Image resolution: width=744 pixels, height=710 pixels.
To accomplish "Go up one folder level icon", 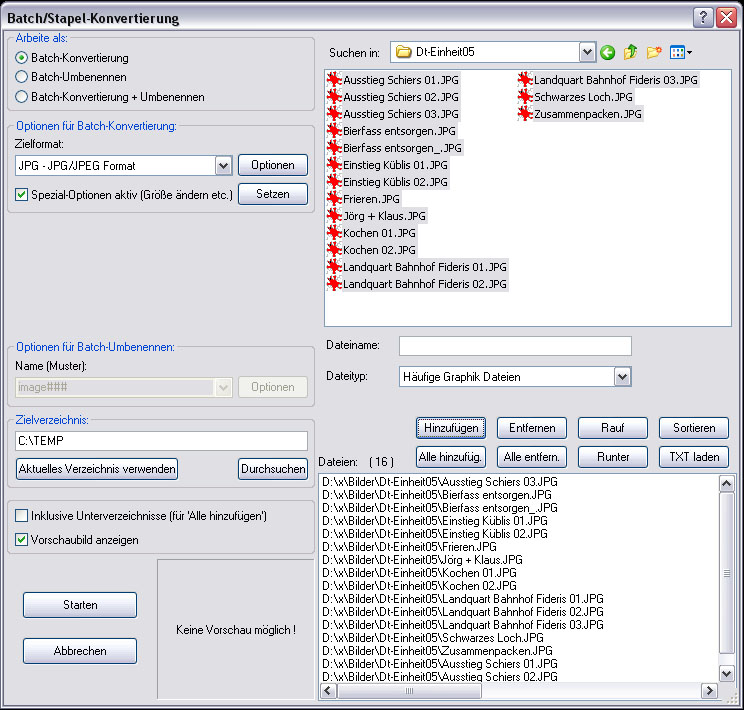I will pos(630,52).
